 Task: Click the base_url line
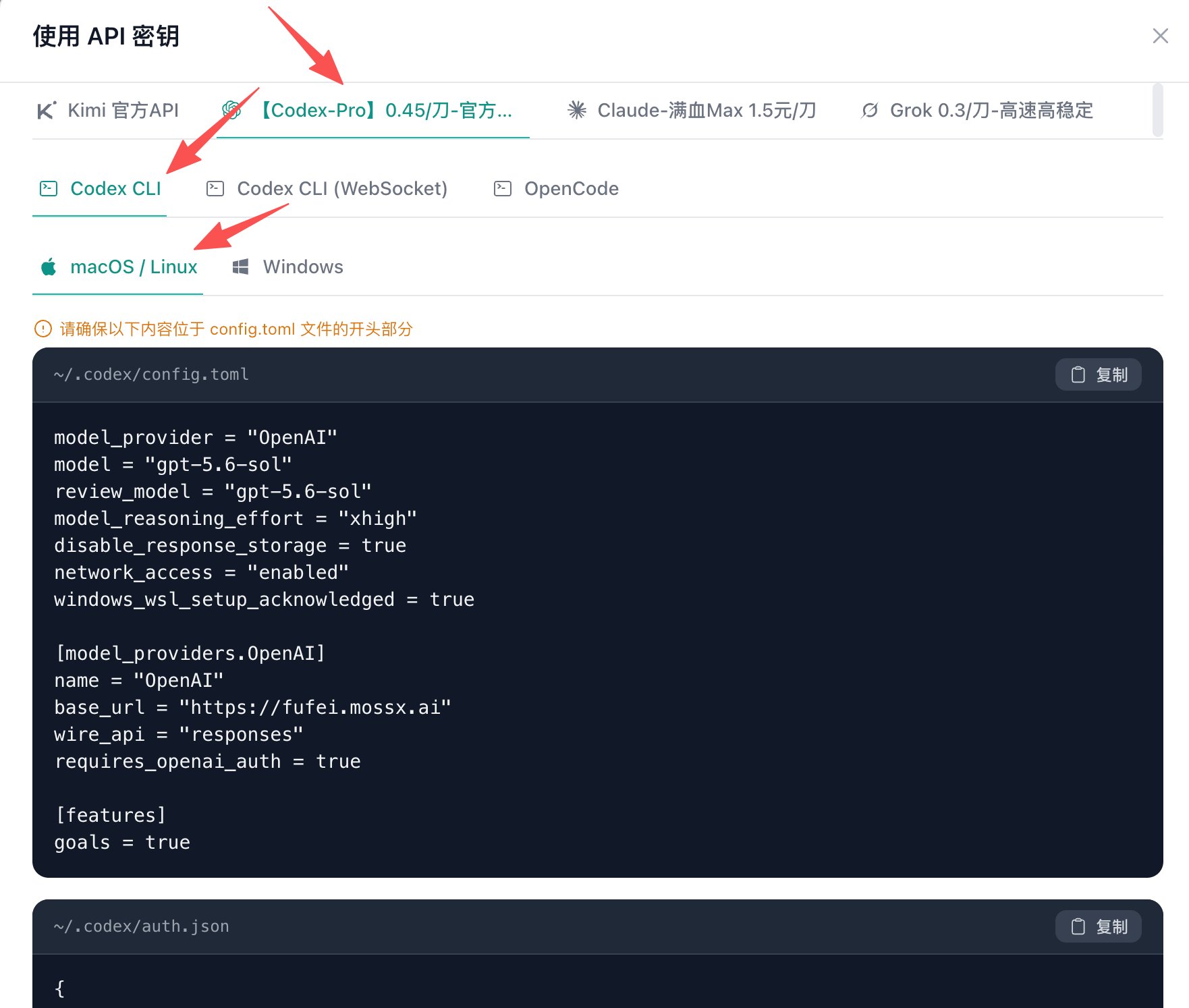[x=252, y=708]
